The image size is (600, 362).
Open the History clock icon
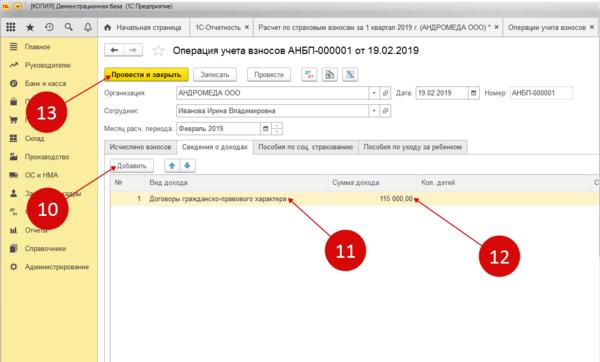[x=49, y=27]
